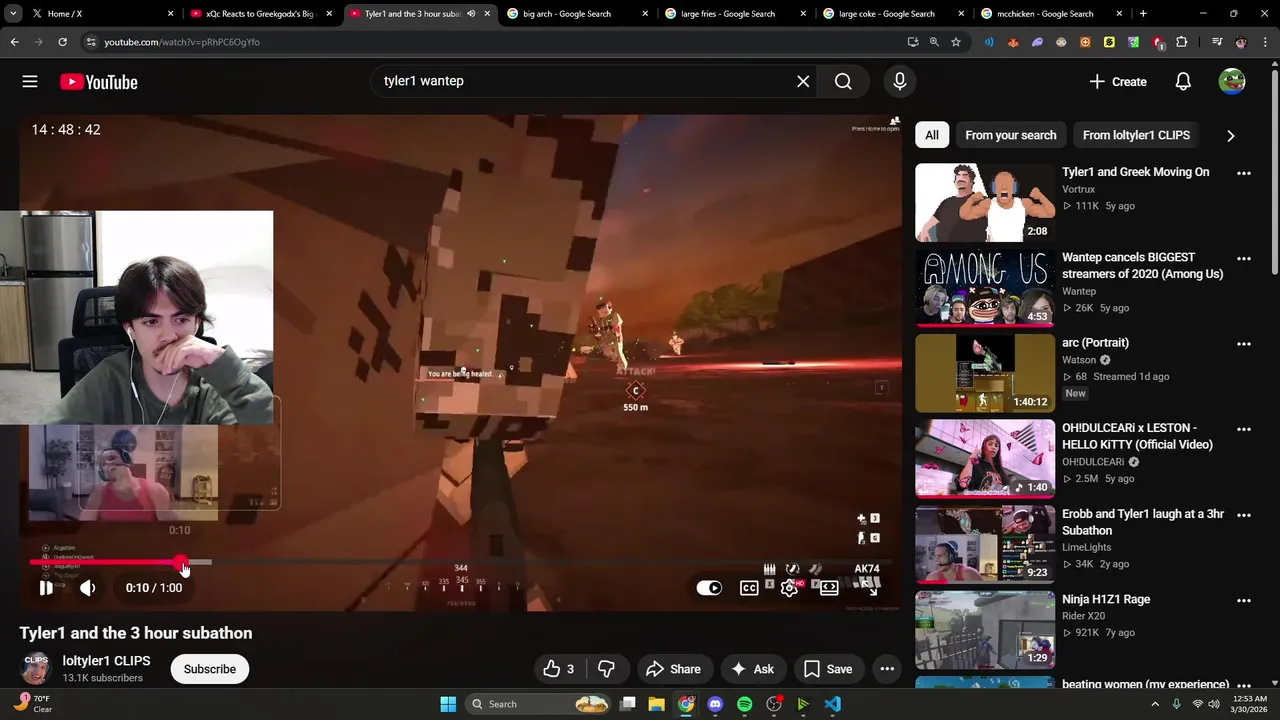Click the video progress bar scrubber
1280x720 pixels.
[x=181, y=563]
